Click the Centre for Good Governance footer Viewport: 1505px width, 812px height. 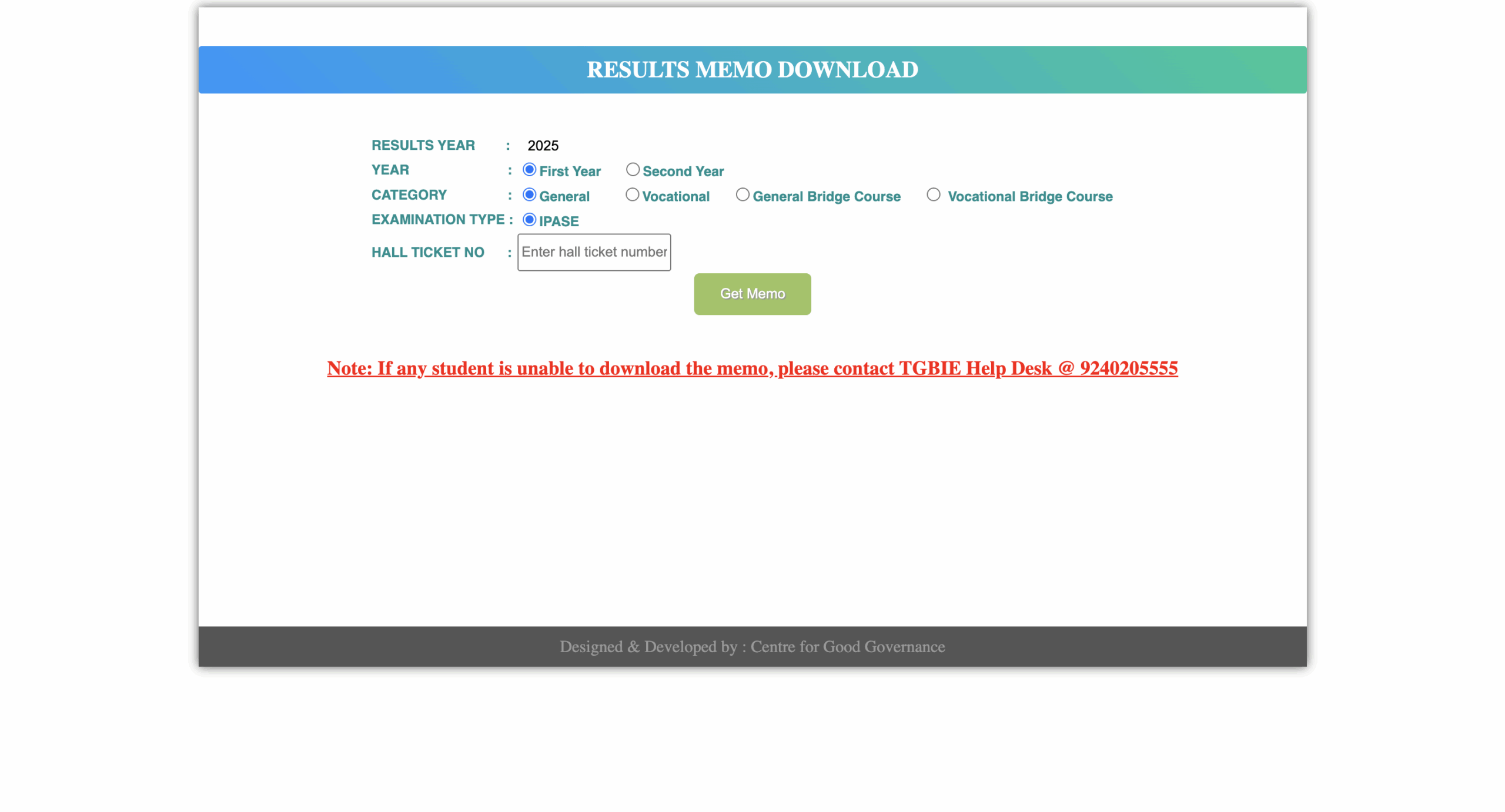coord(752,646)
